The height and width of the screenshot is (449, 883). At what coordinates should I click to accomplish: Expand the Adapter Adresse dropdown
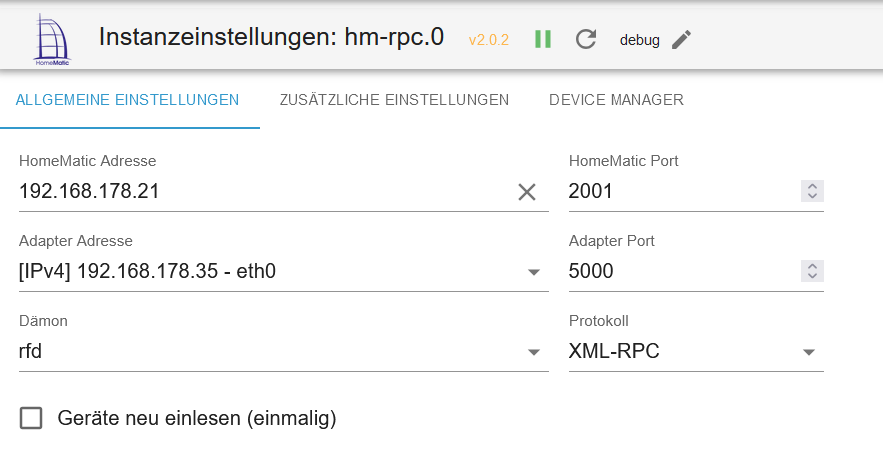tap(533, 272)
